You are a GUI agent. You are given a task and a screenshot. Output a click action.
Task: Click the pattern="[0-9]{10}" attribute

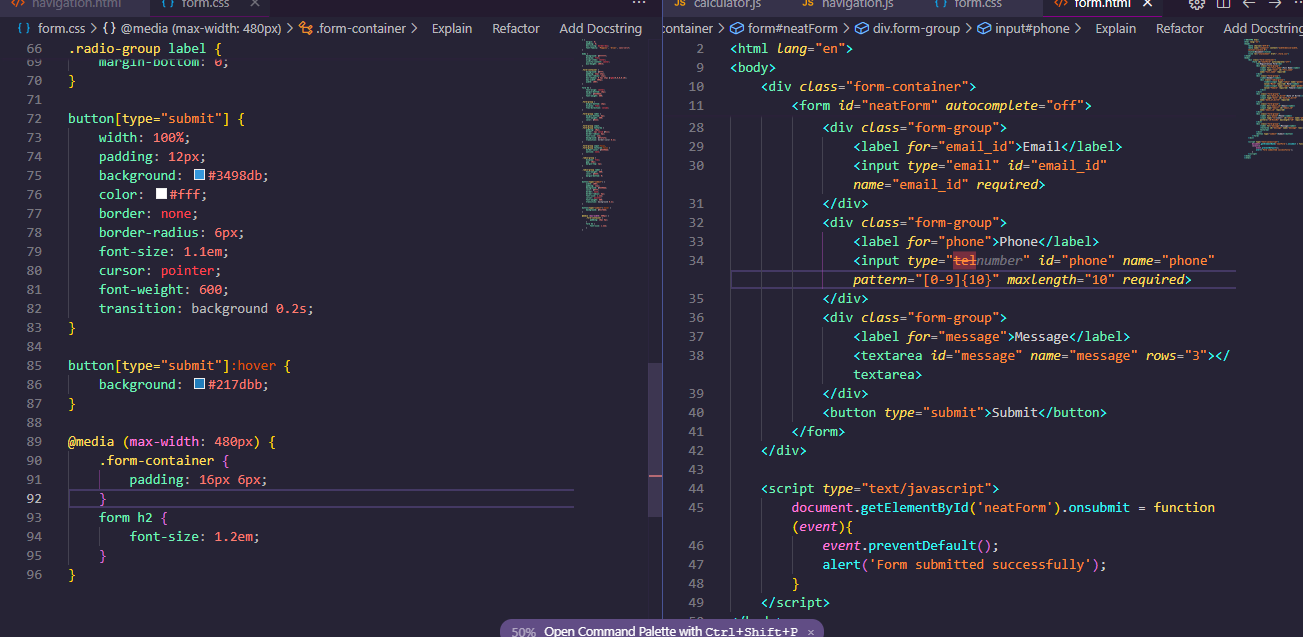click(926, 279)
